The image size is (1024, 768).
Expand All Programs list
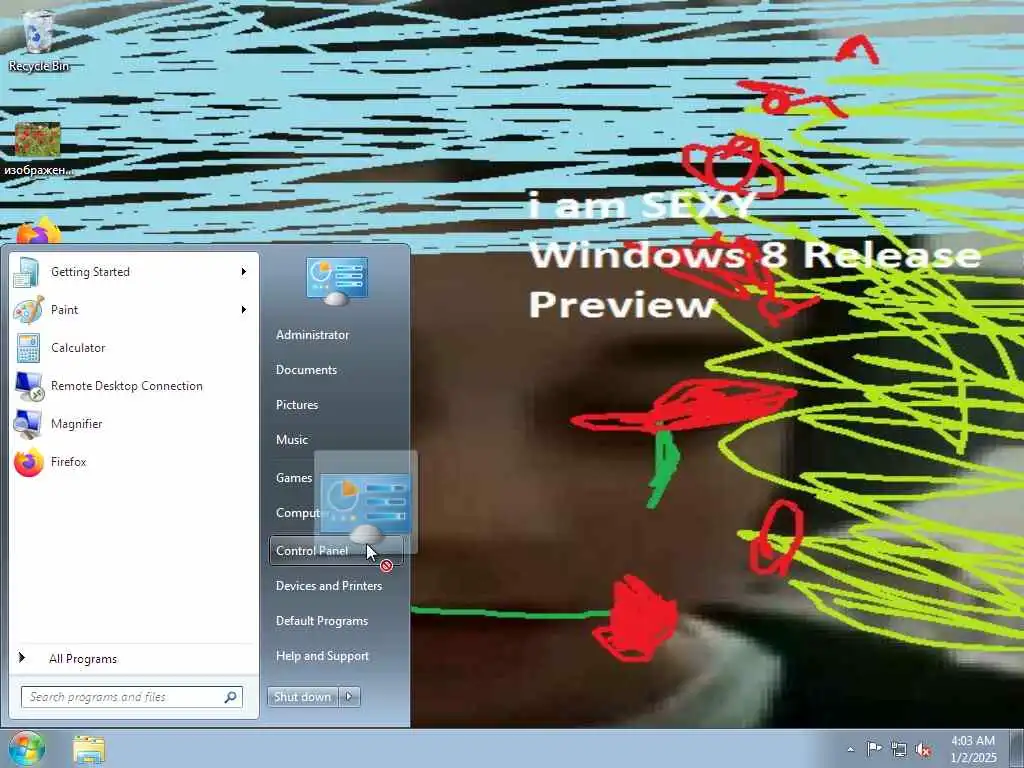pyautogui.click(x=134, y=658)
